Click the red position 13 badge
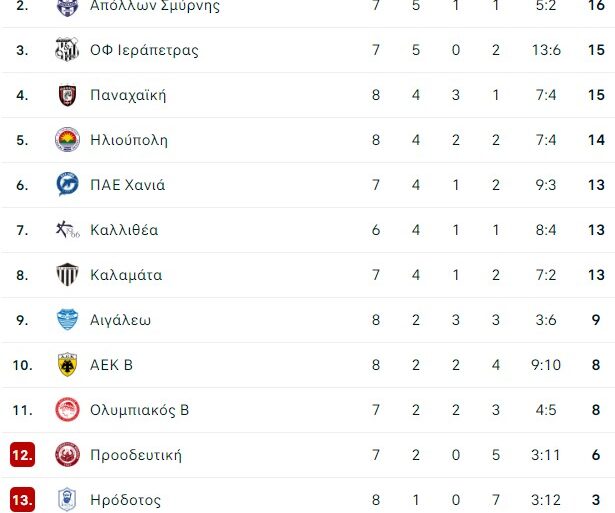The image size is (615, 513). 22,500
